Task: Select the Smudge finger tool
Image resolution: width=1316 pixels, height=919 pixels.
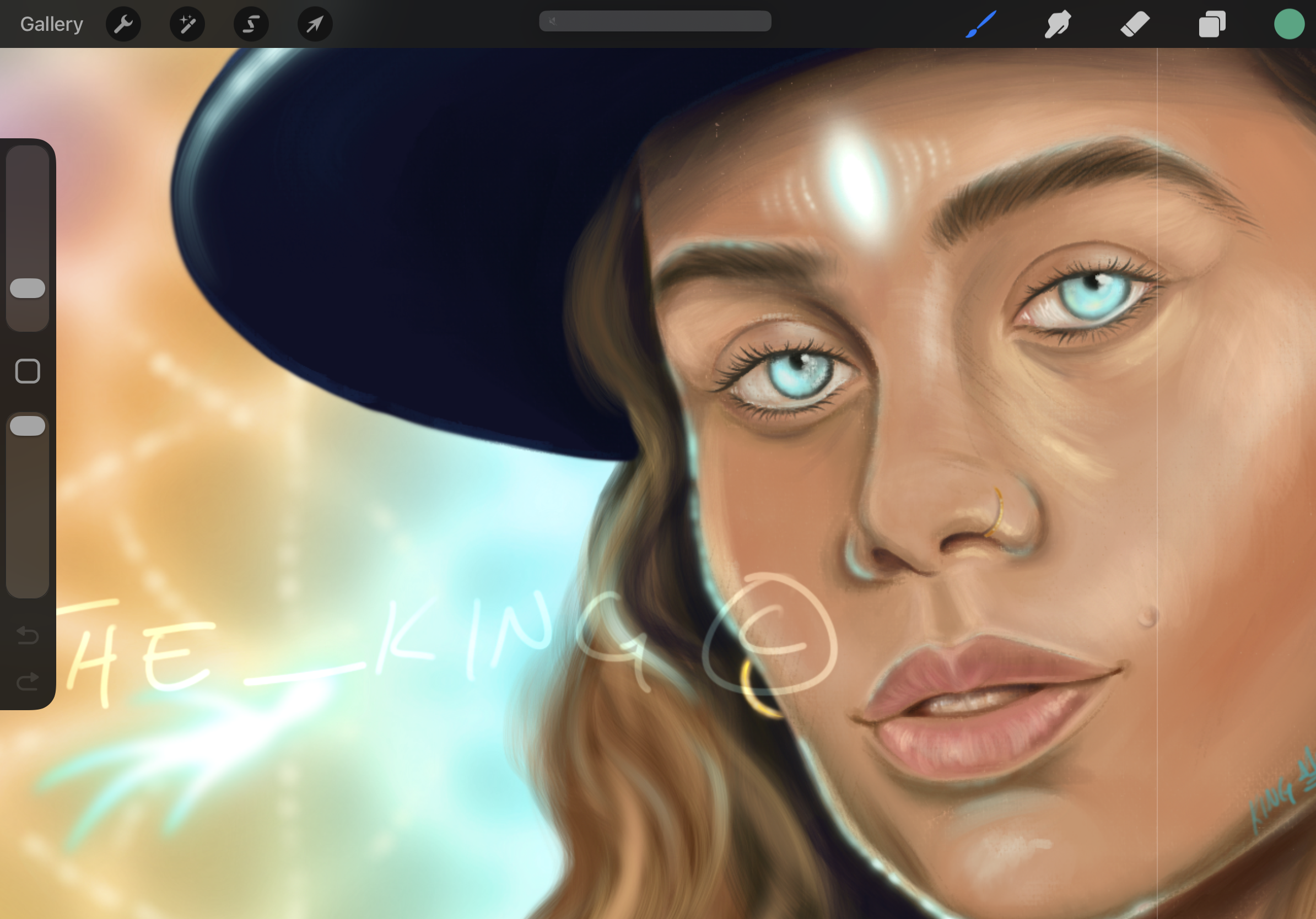Action: coord(1058,24)
